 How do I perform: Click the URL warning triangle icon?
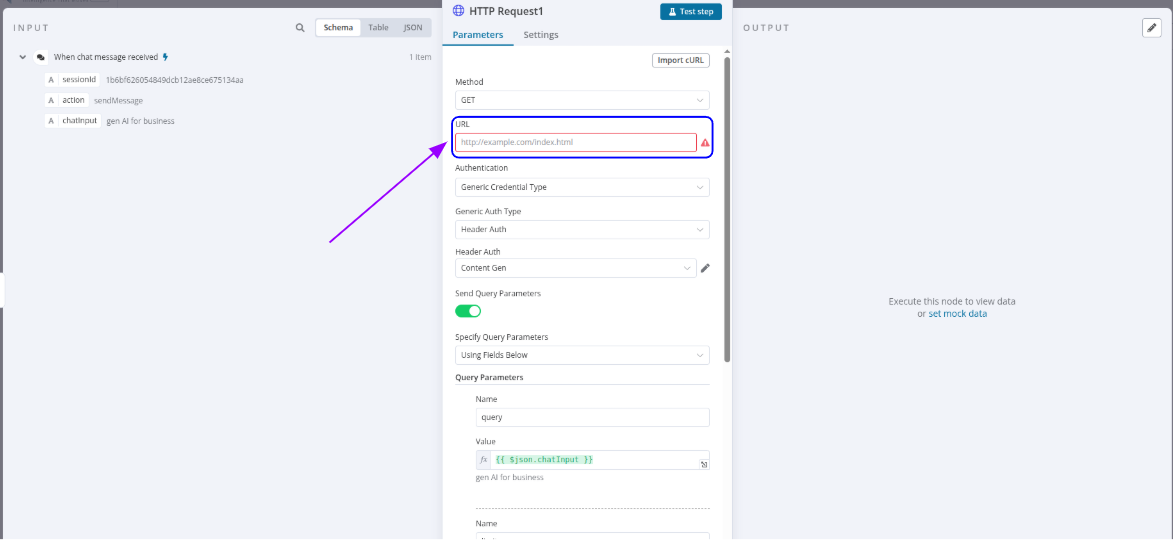click(705, 142)
